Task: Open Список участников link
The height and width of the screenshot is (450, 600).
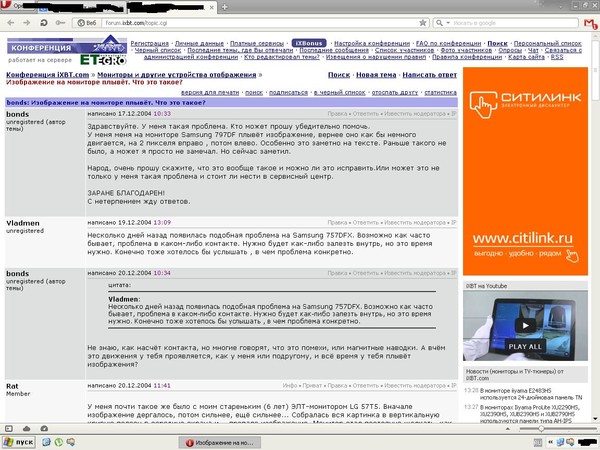Action: (404, 50)
